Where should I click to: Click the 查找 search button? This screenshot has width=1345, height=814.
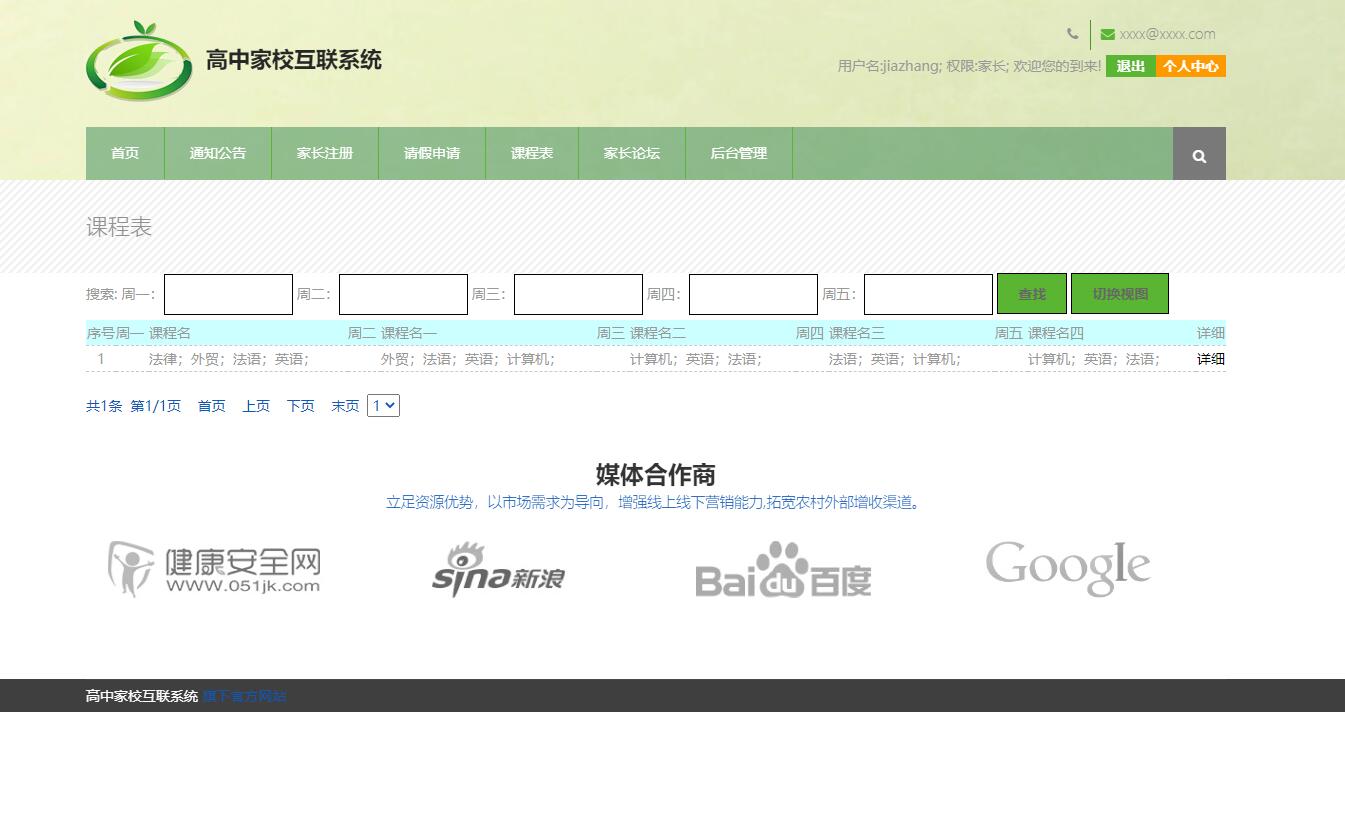pyautogui.click(x=1031, y=293)
